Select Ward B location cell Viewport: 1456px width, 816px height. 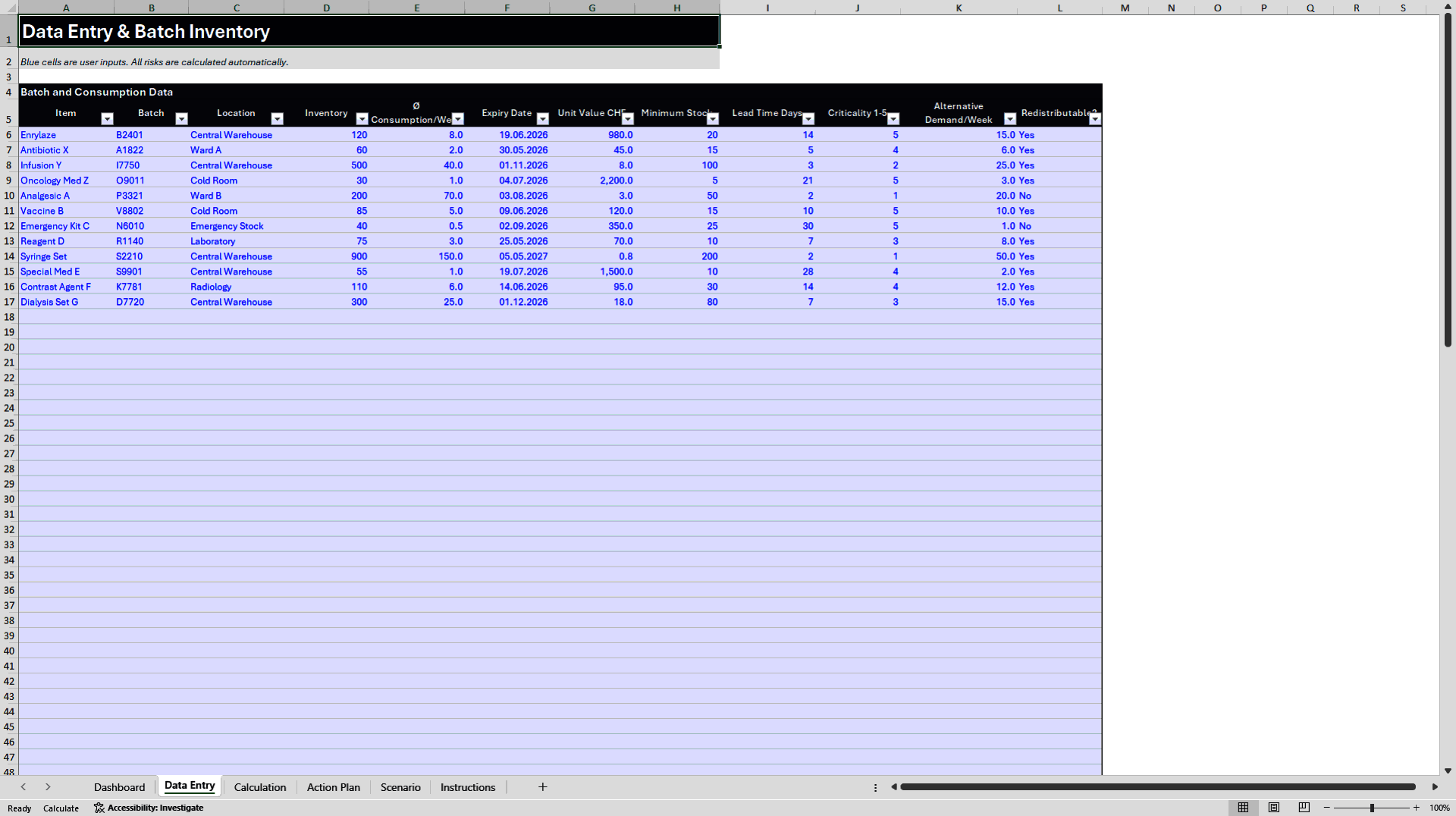tap(236, 196)
